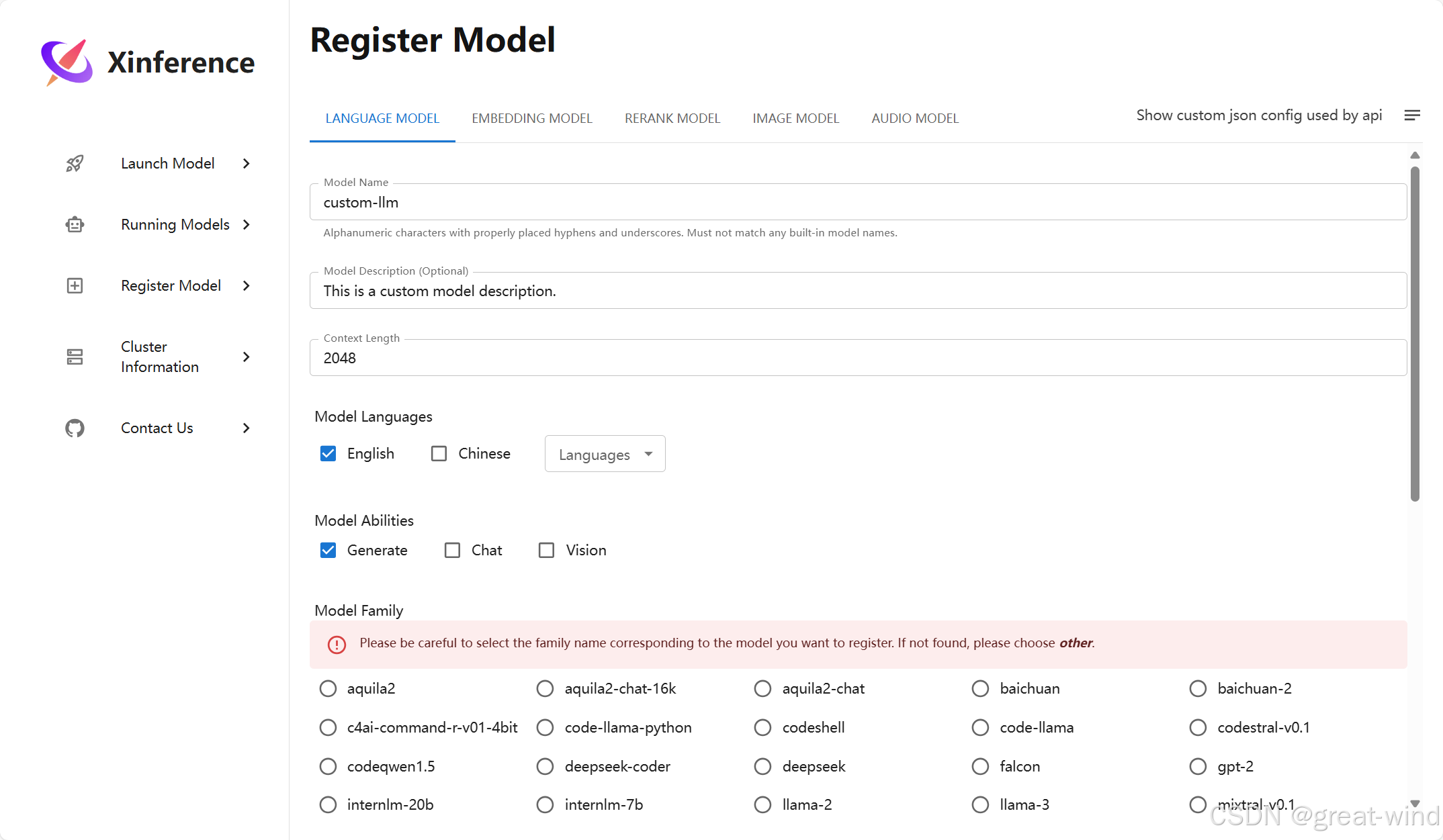Click the warning icon in Model Family alert
This screenshot has width=1443, height=840.
coord(337,644)
